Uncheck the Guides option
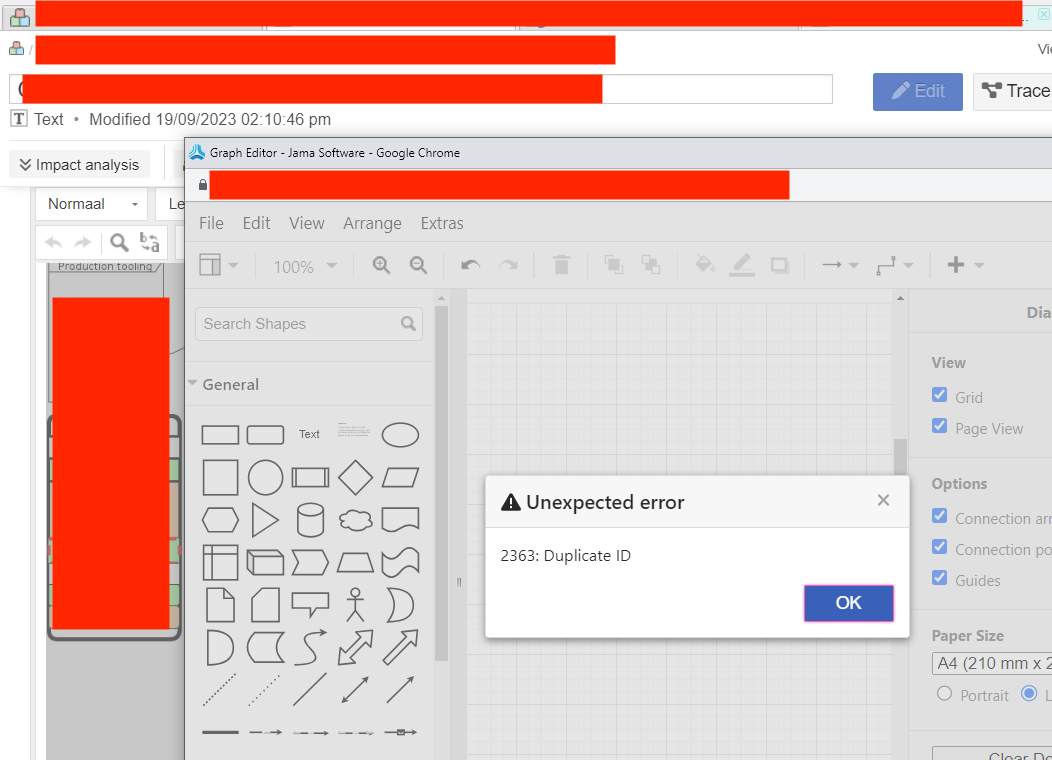1052x760 pixels. click(x=940, y=579)
